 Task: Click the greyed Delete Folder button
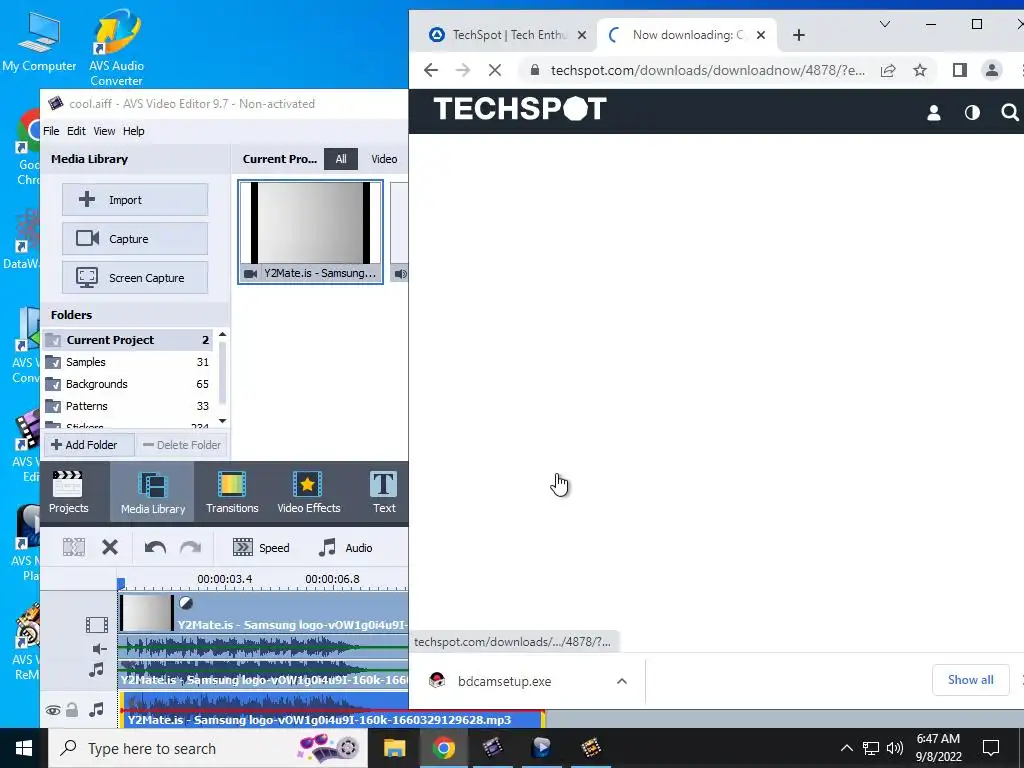[x=182, y=445]
